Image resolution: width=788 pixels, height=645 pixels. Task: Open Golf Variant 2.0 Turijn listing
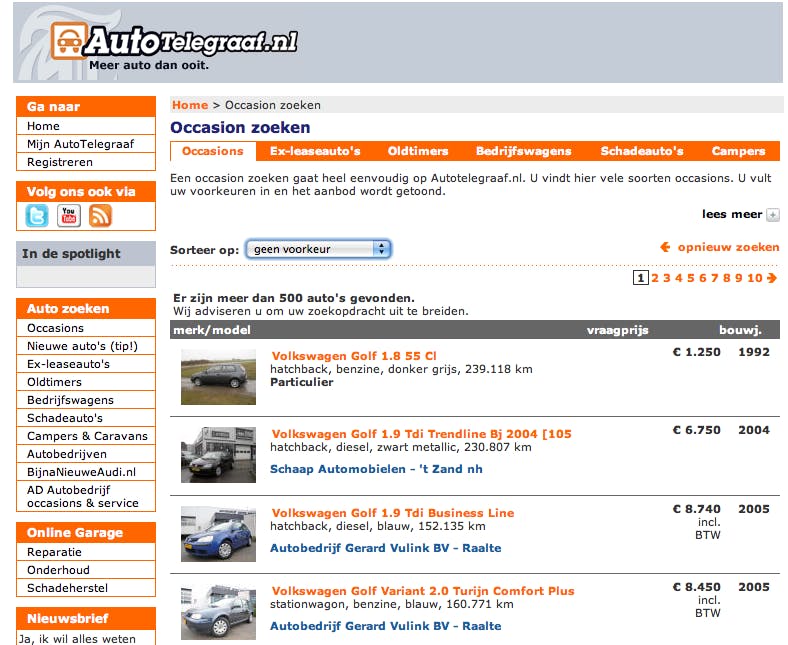tap(423, 591)
